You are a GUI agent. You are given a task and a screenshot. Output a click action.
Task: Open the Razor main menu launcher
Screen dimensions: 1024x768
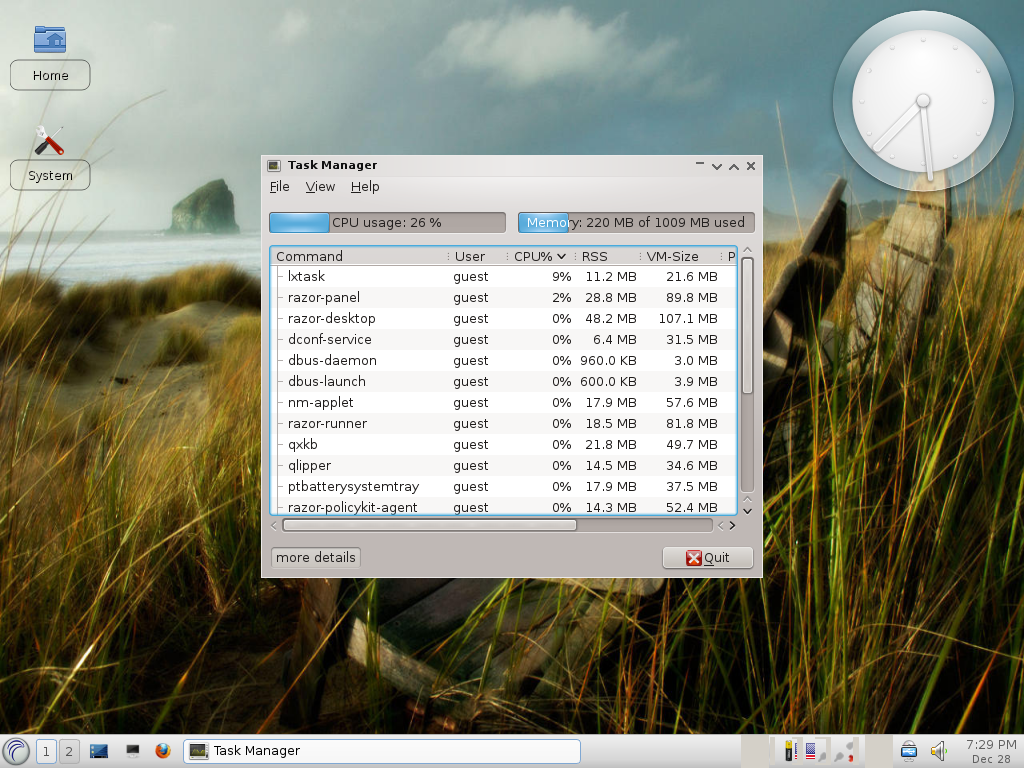click(16, 751)
